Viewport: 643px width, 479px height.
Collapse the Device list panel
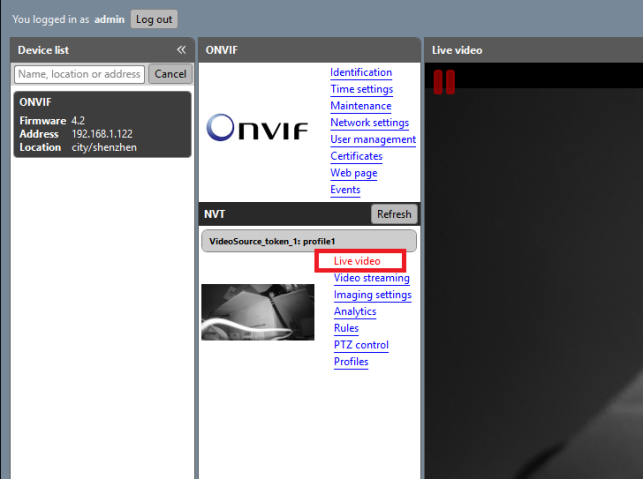pos(181,50)
